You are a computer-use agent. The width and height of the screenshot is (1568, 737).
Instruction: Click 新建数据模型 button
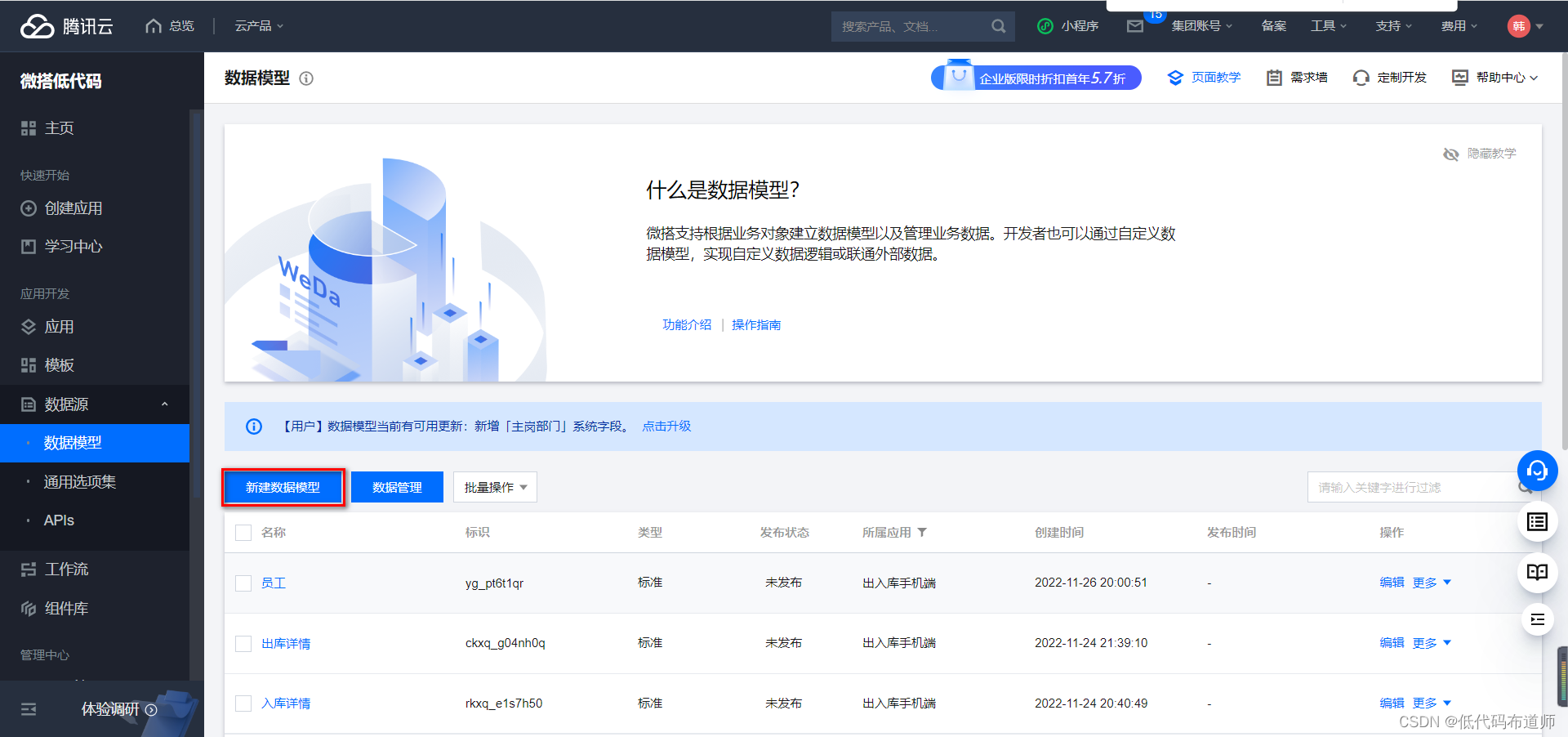(x=283, y=487)
